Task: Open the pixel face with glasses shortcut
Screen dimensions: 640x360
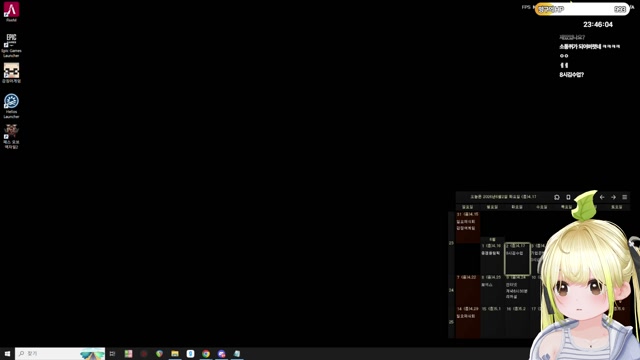Action: click(x=11, y=73)
